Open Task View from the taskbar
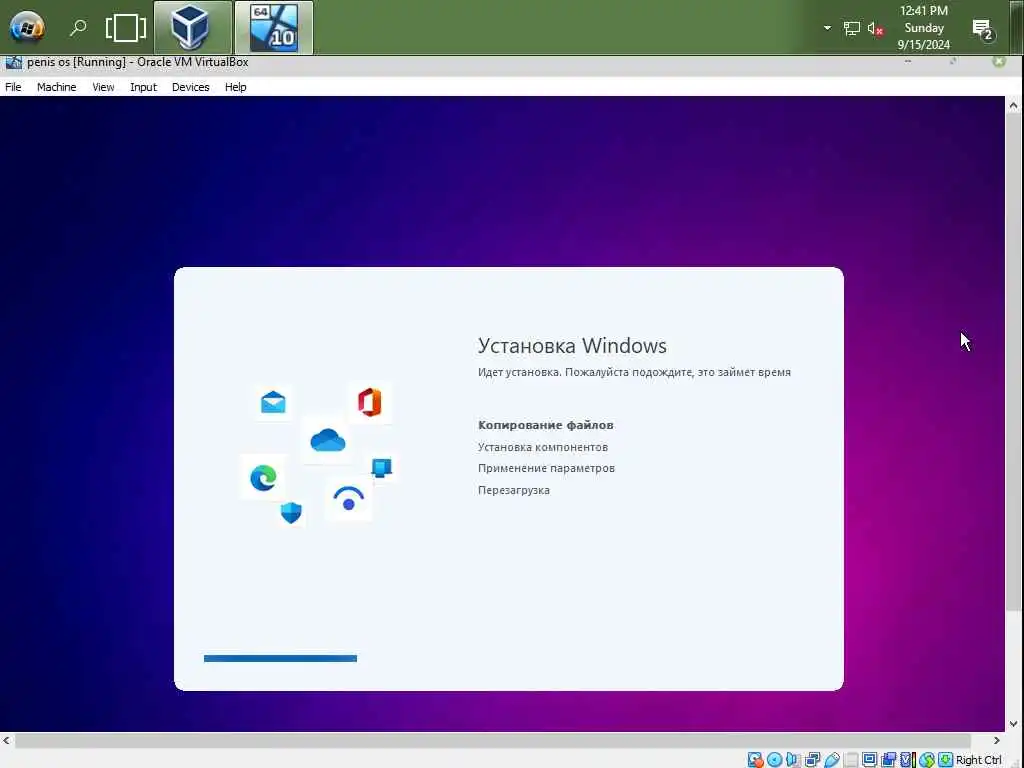Viewport: 1024px width, 768px height. point(125,27)
